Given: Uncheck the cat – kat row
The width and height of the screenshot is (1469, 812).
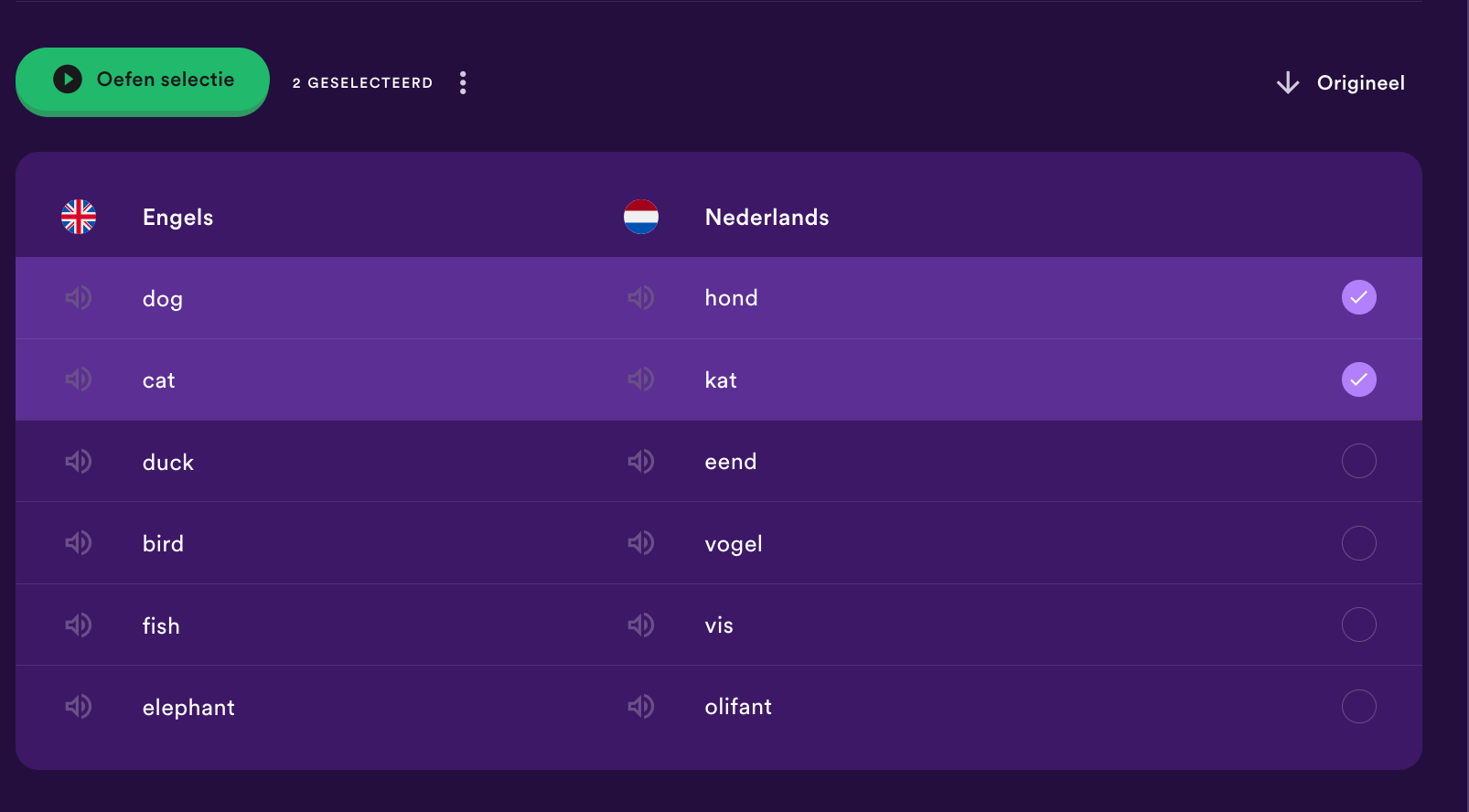Looking at the screenshot, I should [x=1358, y=379].
